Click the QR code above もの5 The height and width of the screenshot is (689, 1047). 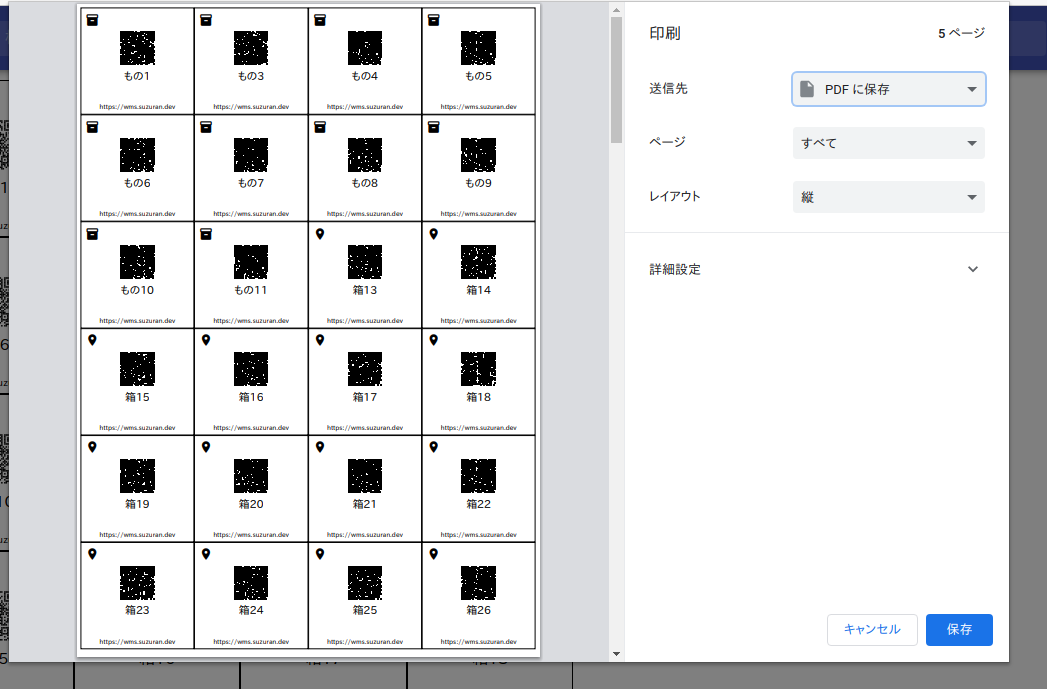pos(479,48)
